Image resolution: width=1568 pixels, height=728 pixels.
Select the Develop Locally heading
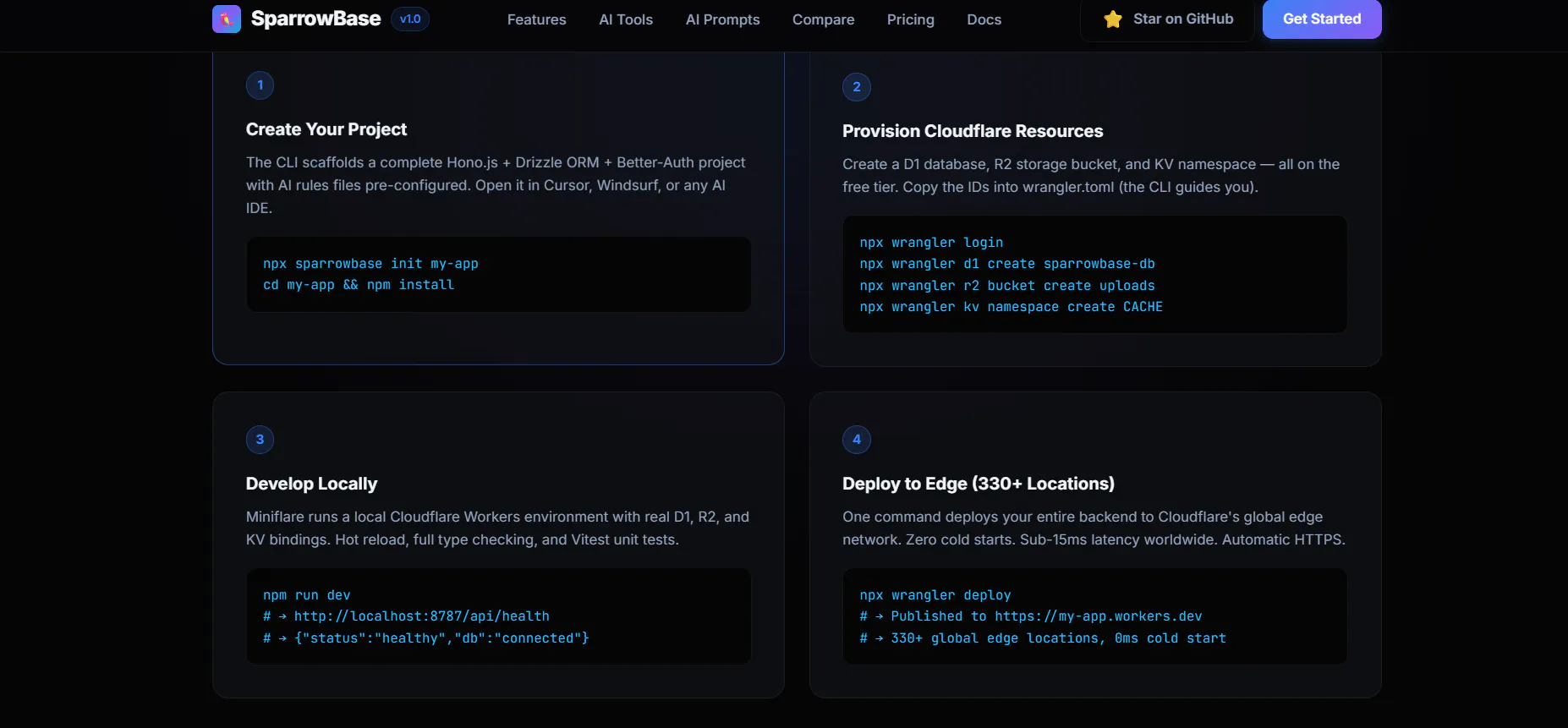[x=311, y=484]
